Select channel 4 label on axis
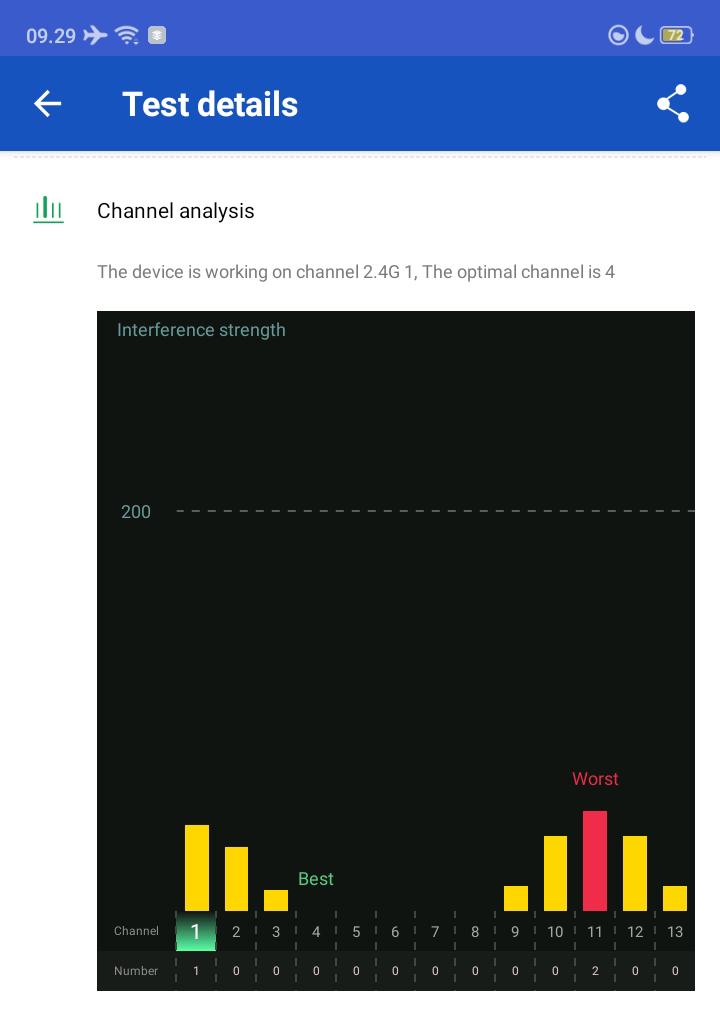The width and height of the screenshot is (720, 1019). (x=316, y=931)
